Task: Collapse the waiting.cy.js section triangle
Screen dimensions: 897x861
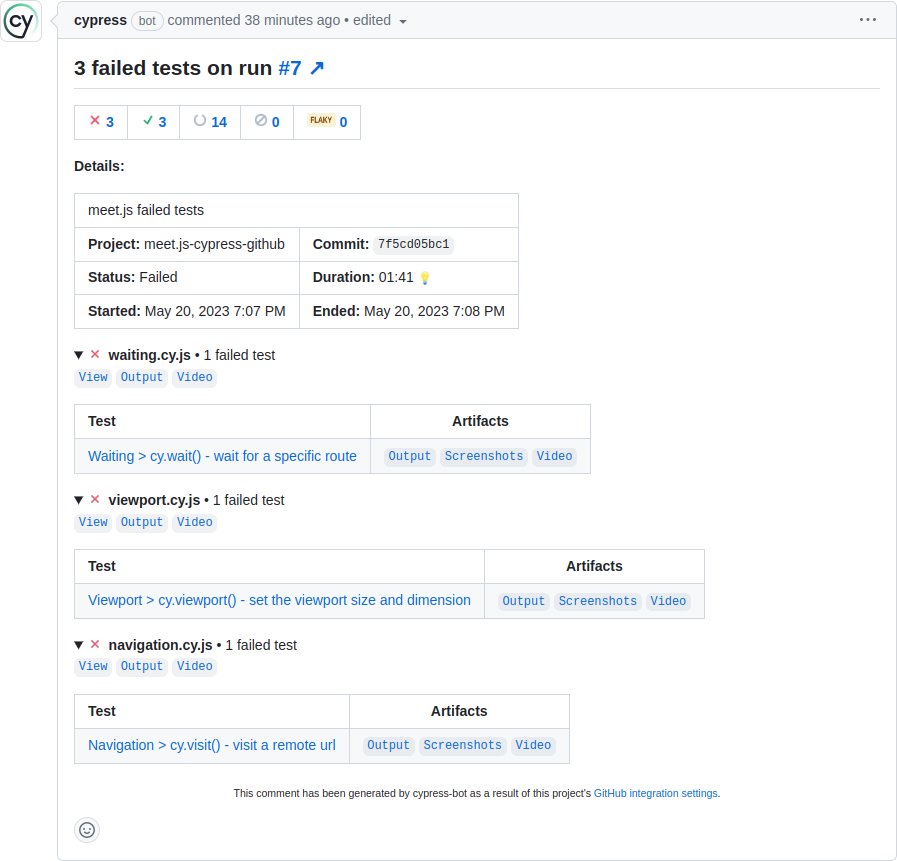Action: click(x=79, y=355)
